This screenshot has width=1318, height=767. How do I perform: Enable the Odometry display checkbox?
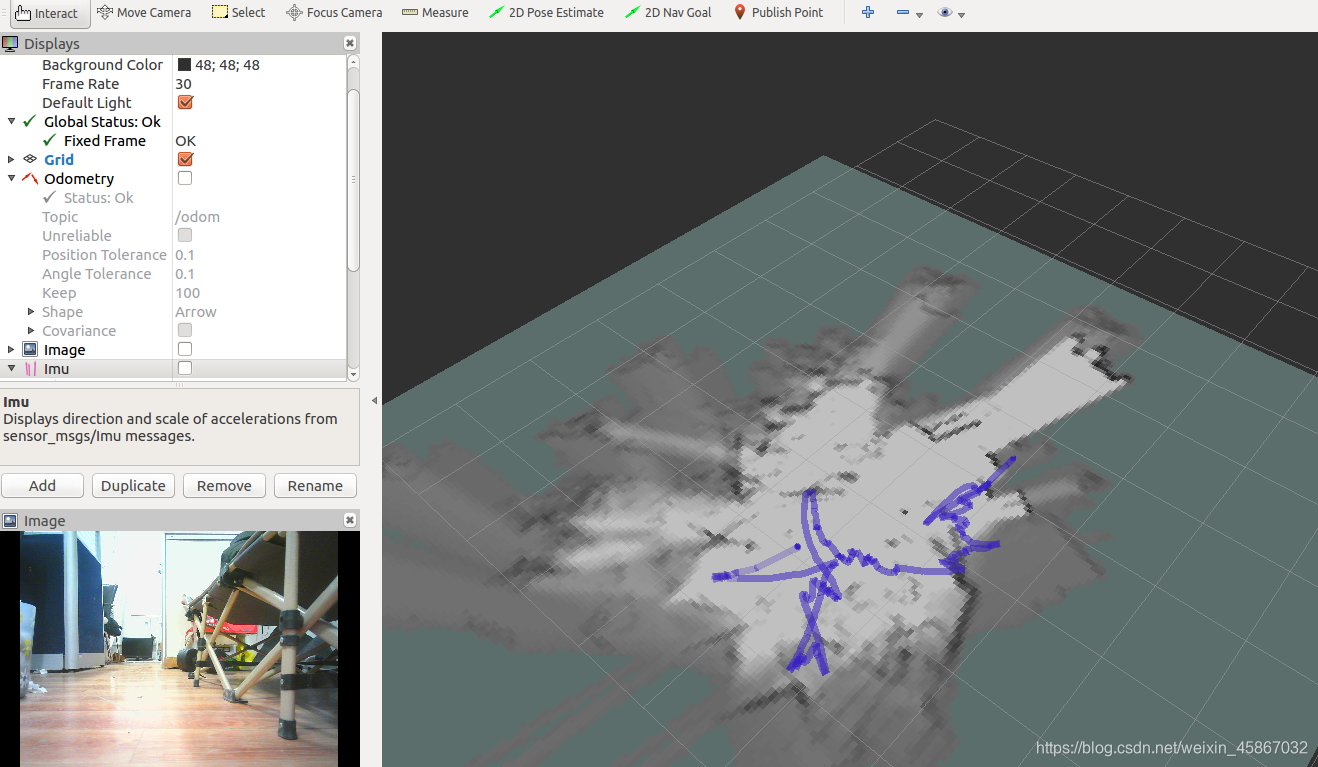click(x=185, y=178)
